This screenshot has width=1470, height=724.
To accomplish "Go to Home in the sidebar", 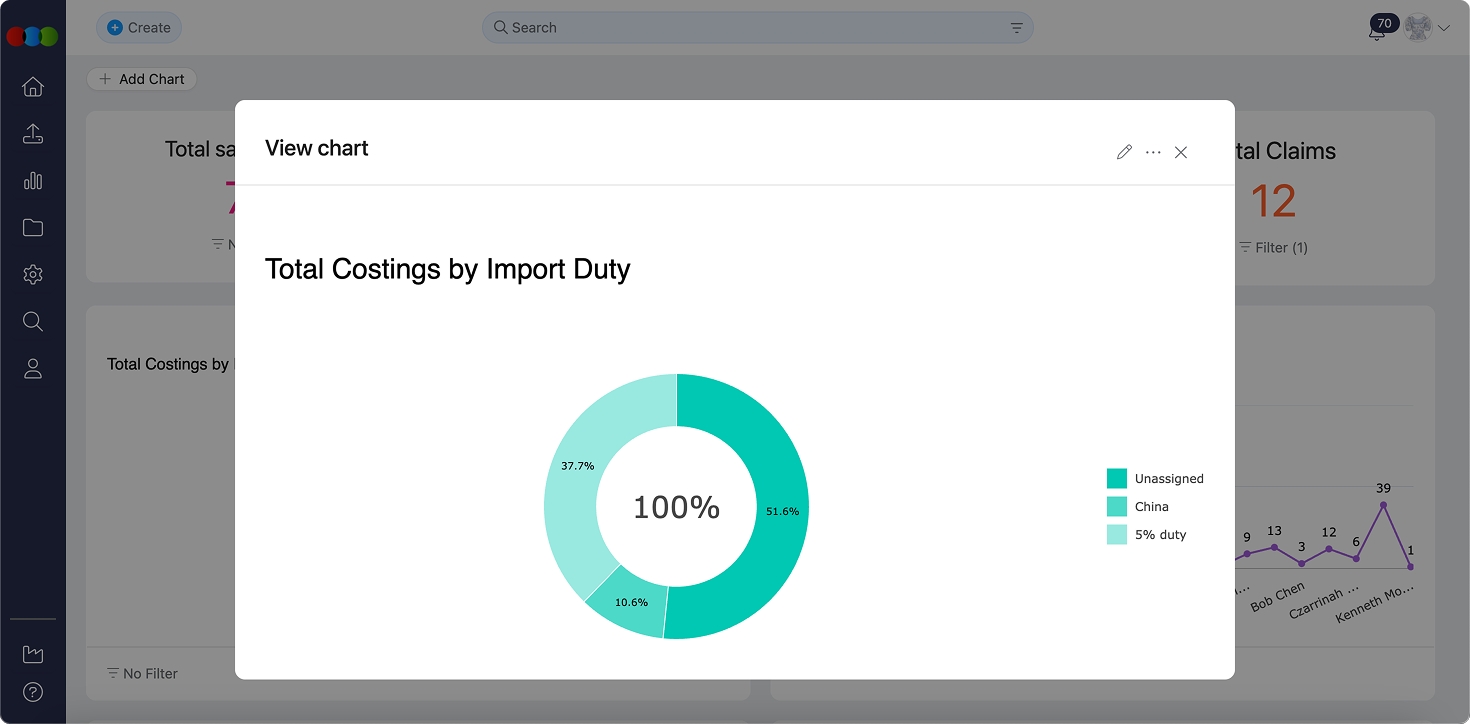I will (x=33, y=87).
